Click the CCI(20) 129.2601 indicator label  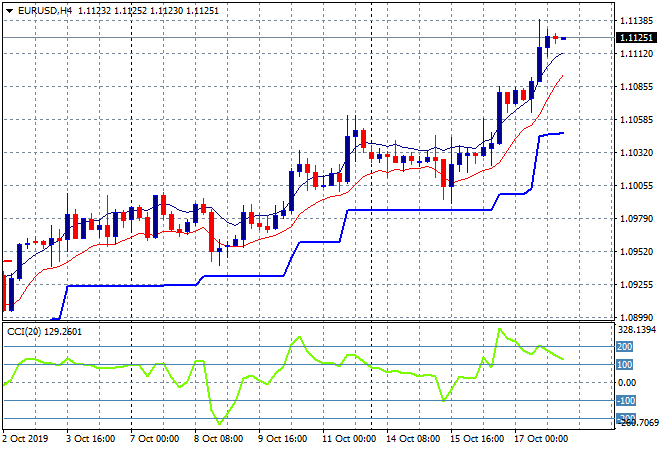tap(44, 332)
